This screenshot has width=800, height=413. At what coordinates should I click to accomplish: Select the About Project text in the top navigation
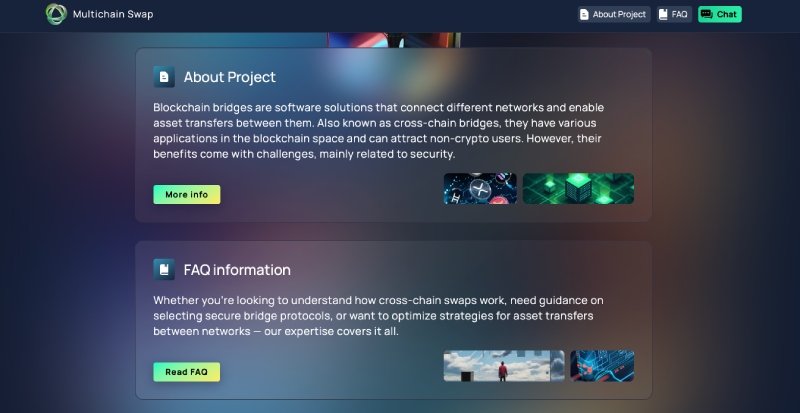click(x=619, y=14)
